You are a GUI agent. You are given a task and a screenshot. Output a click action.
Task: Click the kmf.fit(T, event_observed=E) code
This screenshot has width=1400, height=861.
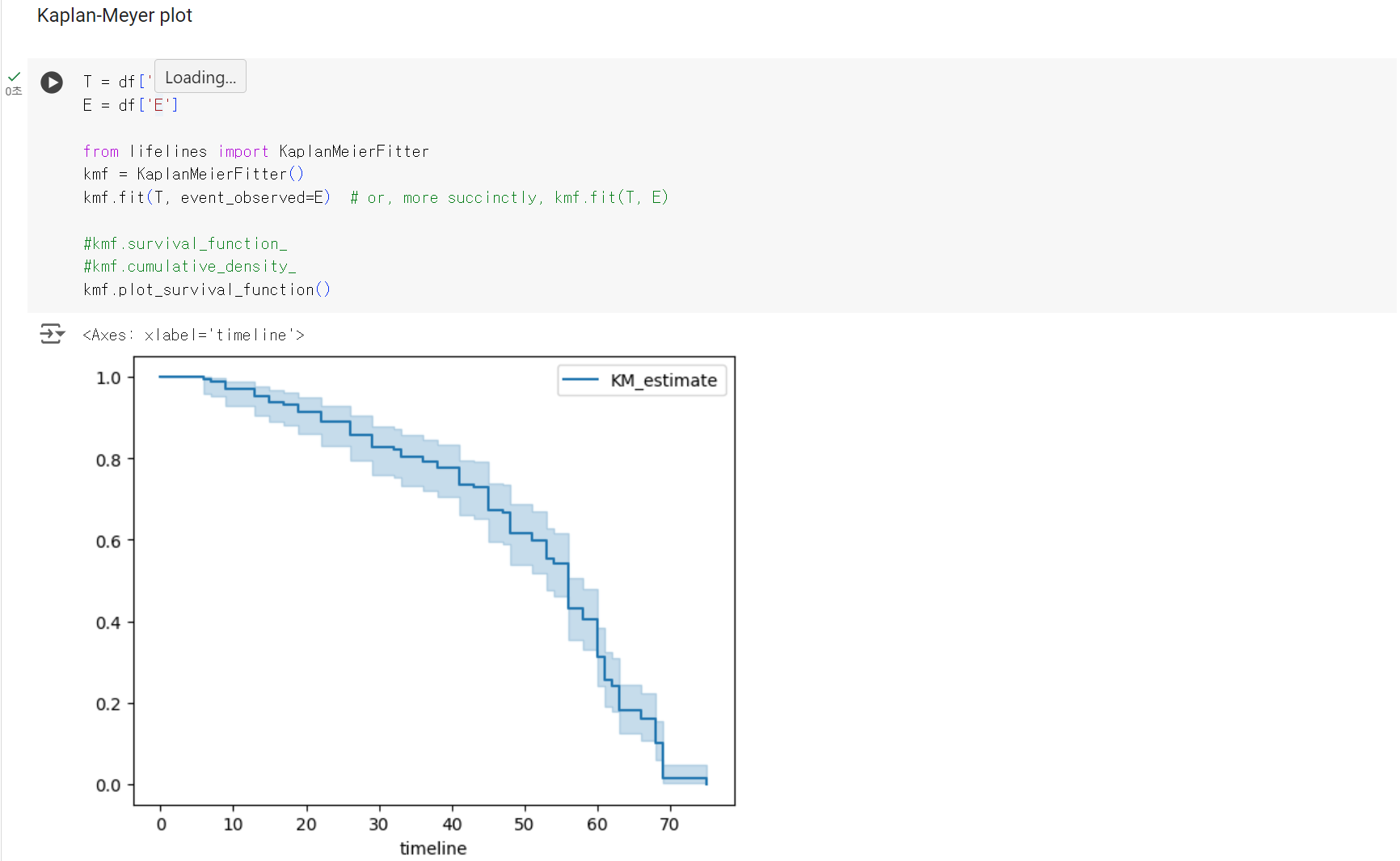click(x=206, y=197)
